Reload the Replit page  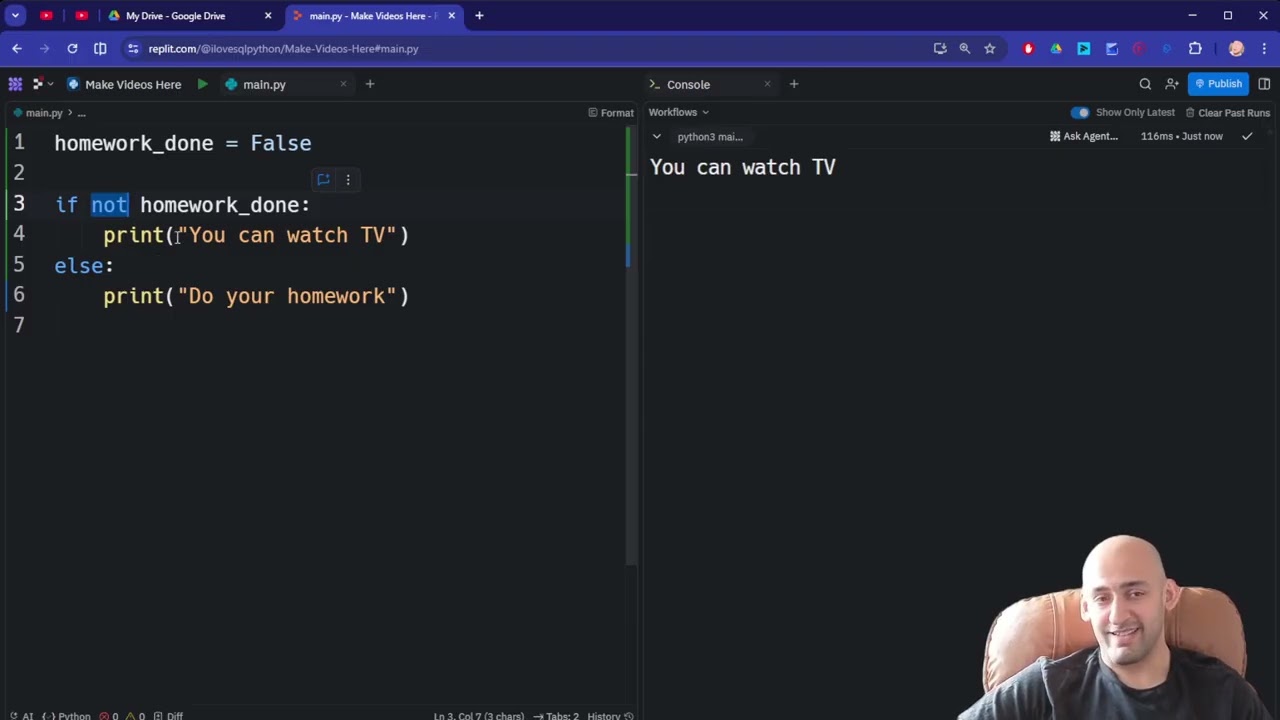click(72, 48)
